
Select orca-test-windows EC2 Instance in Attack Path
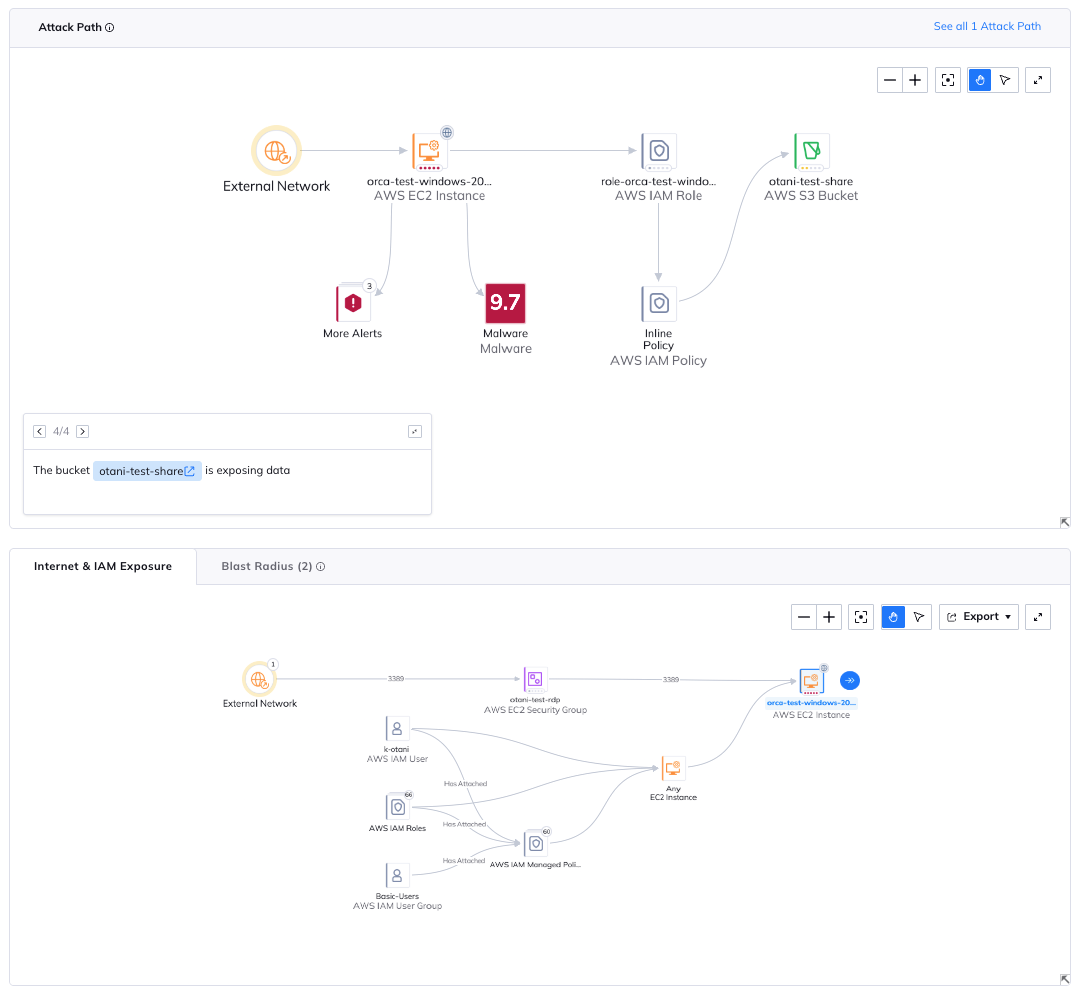430,151
